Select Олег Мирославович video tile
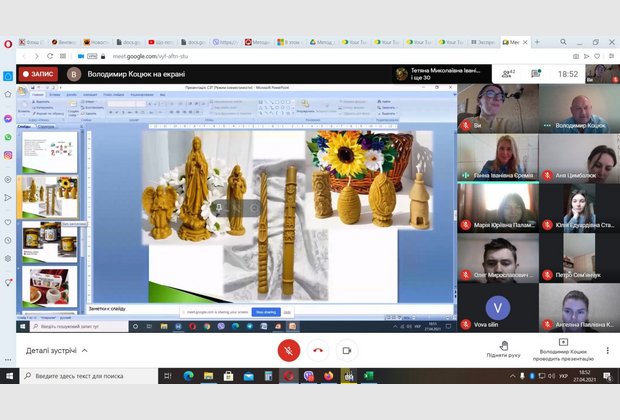620x420 pixels. pos(498,258)
